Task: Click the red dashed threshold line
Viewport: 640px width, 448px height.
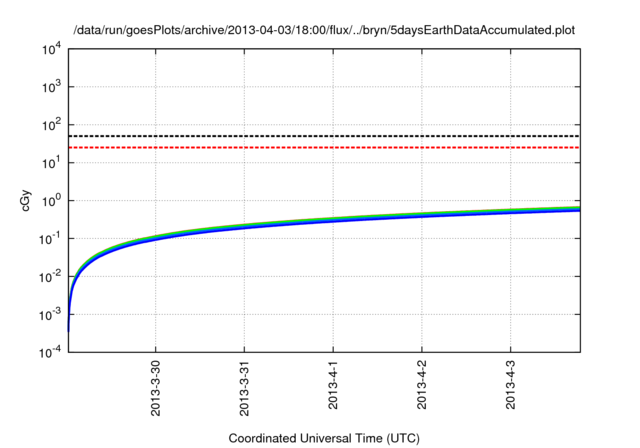Action: (324, 147)
